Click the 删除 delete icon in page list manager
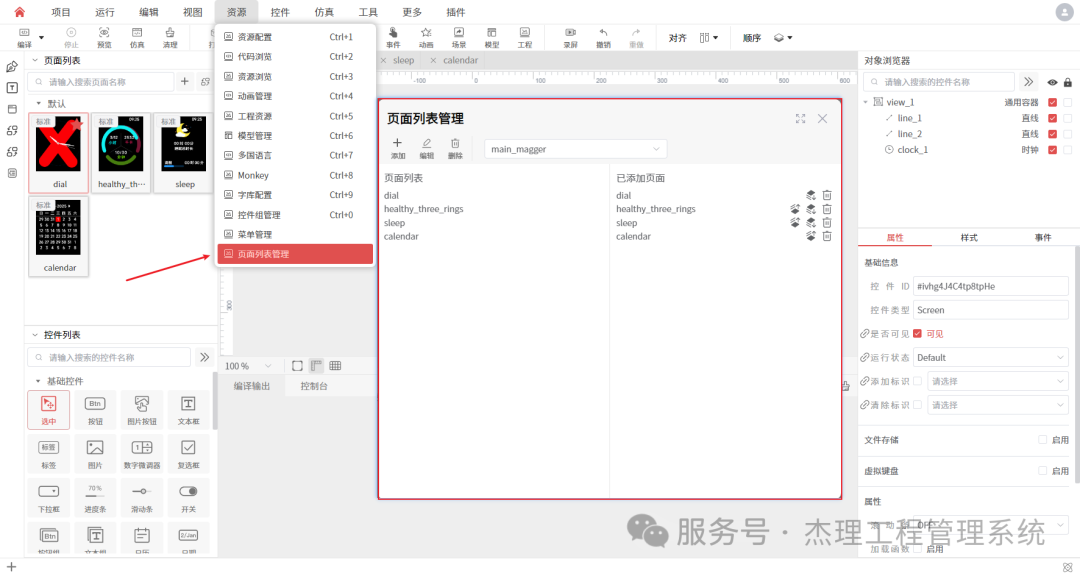The image size is (1080, 576). tap(455, 148)
